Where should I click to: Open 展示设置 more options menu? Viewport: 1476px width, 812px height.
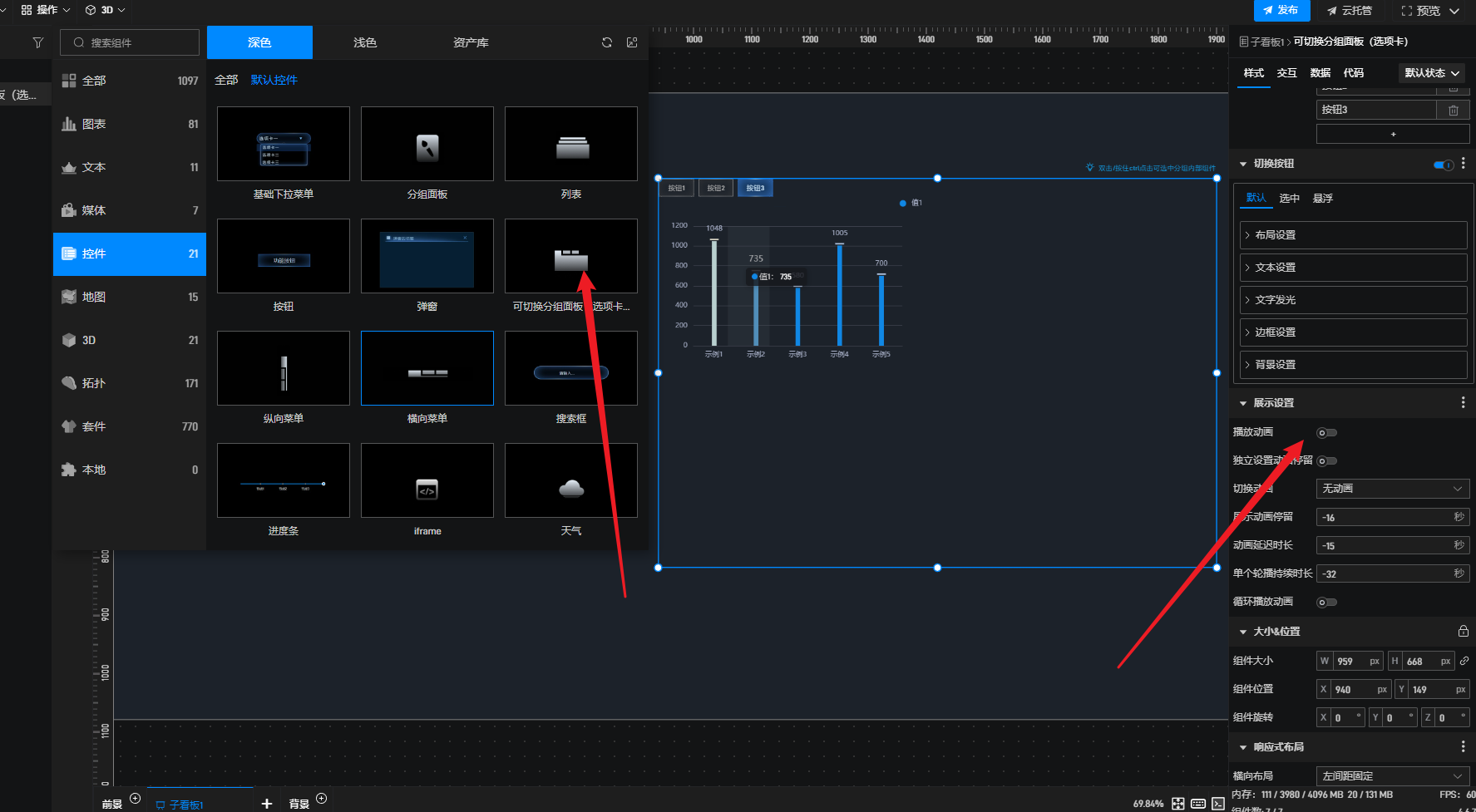(x=1463, y=403)
